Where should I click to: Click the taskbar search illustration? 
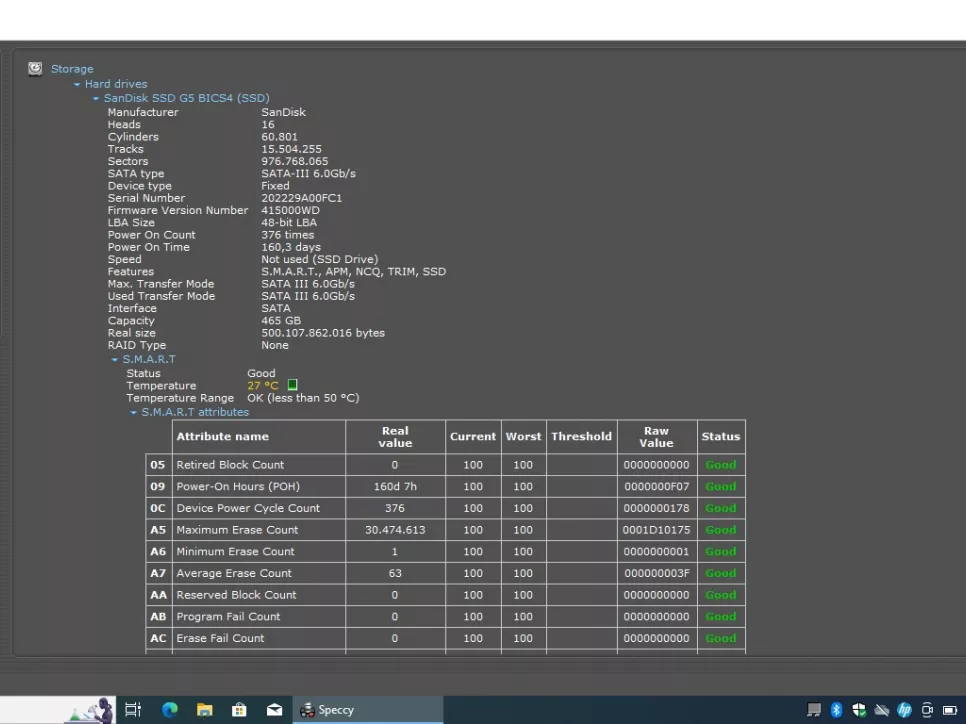click(91, 710)
